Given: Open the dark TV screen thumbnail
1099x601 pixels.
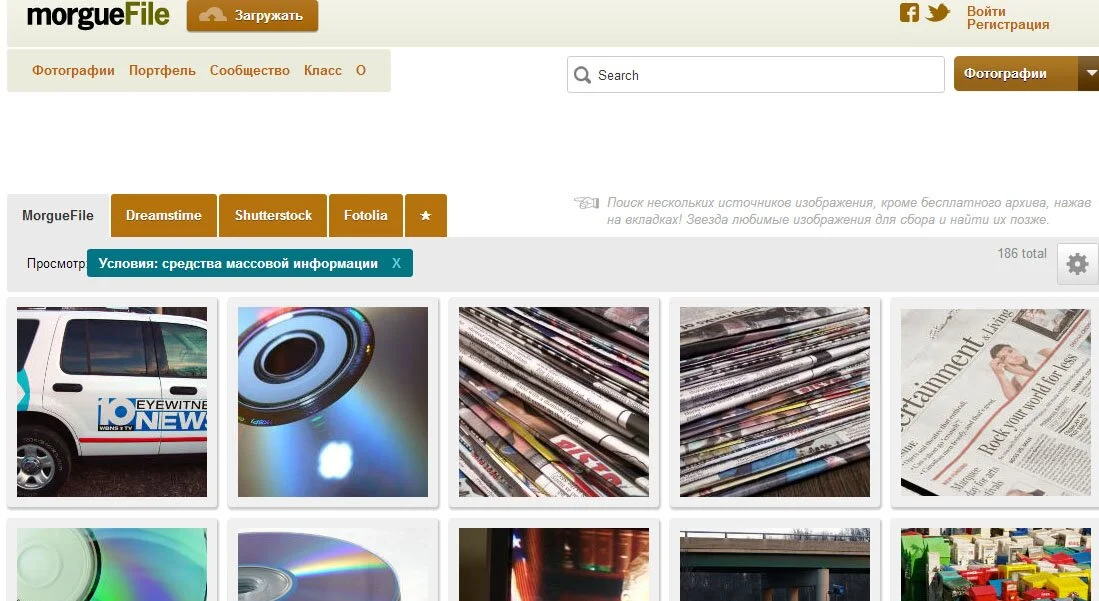Looking at the screenshot, I should (554, 565).
